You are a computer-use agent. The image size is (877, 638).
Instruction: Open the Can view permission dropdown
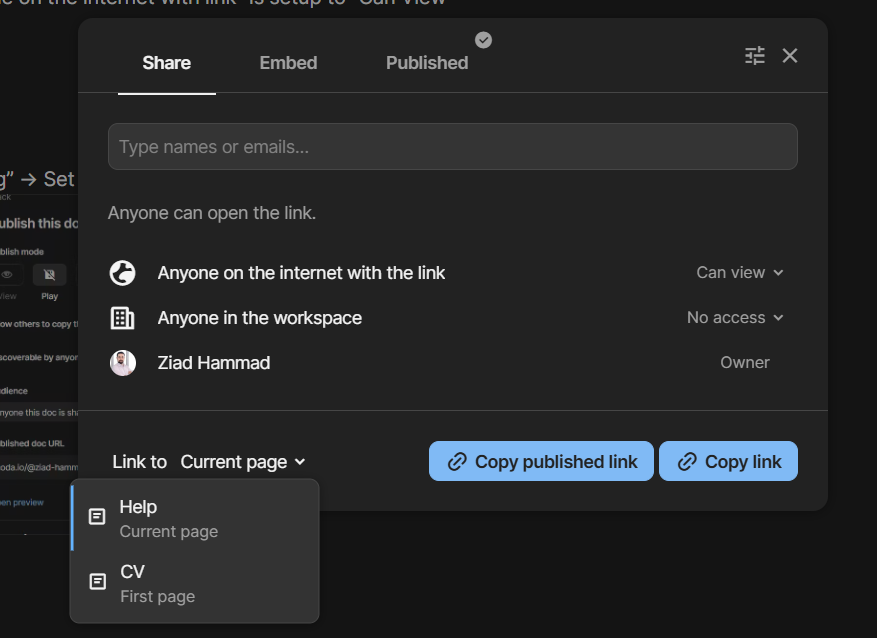coord(740,273)
